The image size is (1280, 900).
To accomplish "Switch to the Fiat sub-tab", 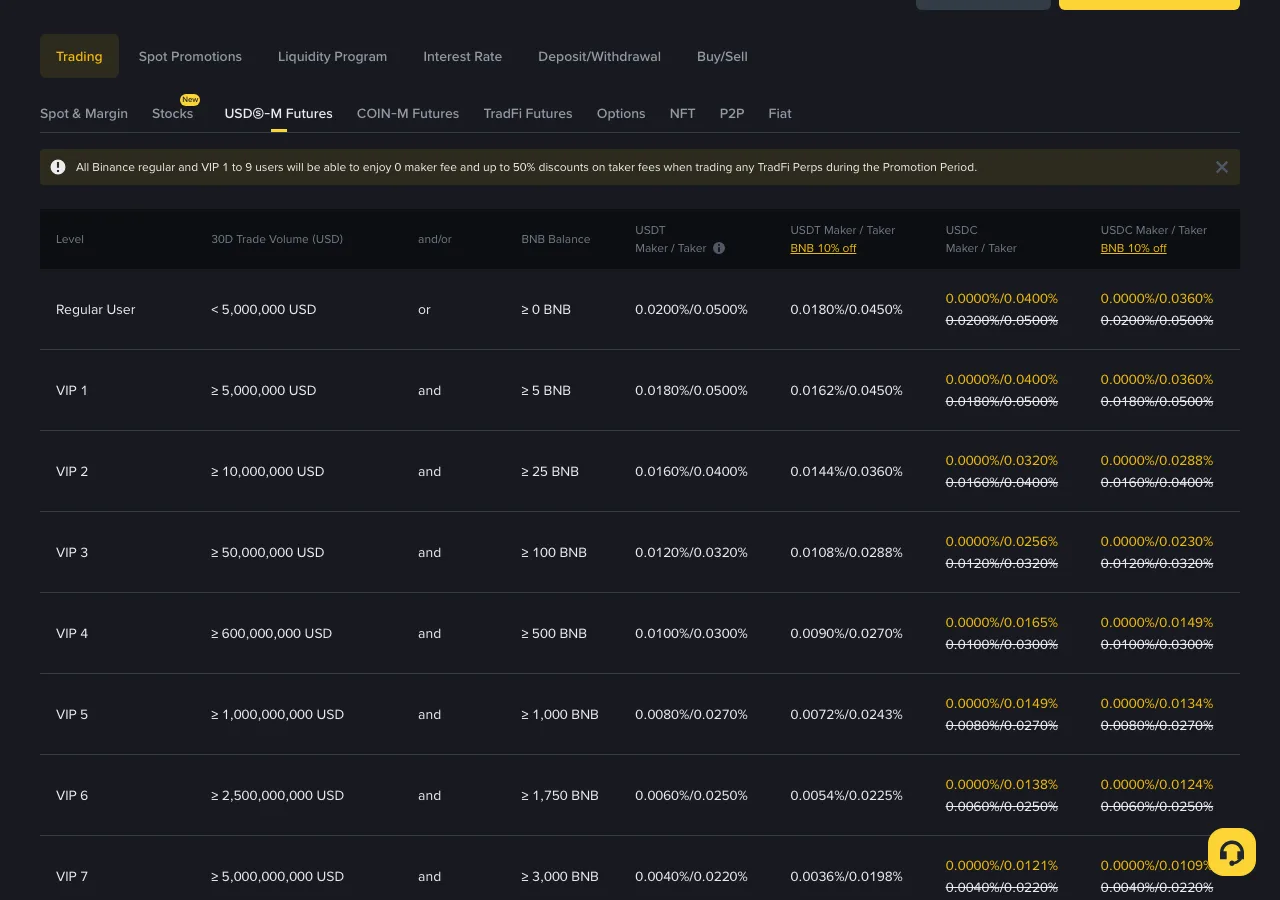I will coord(780,113).
